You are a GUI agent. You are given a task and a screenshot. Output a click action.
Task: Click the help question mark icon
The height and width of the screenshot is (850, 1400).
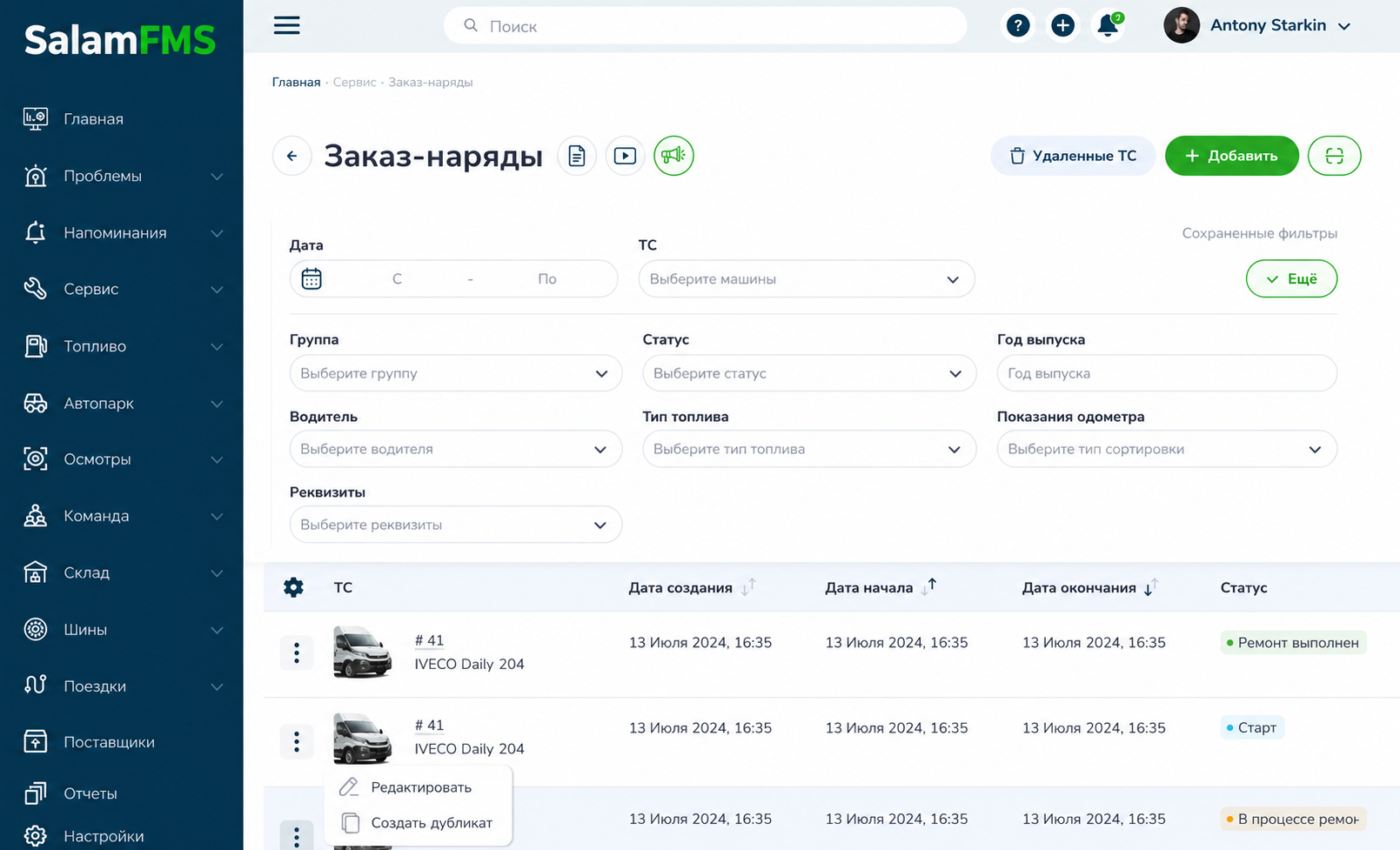(1017, 25)
